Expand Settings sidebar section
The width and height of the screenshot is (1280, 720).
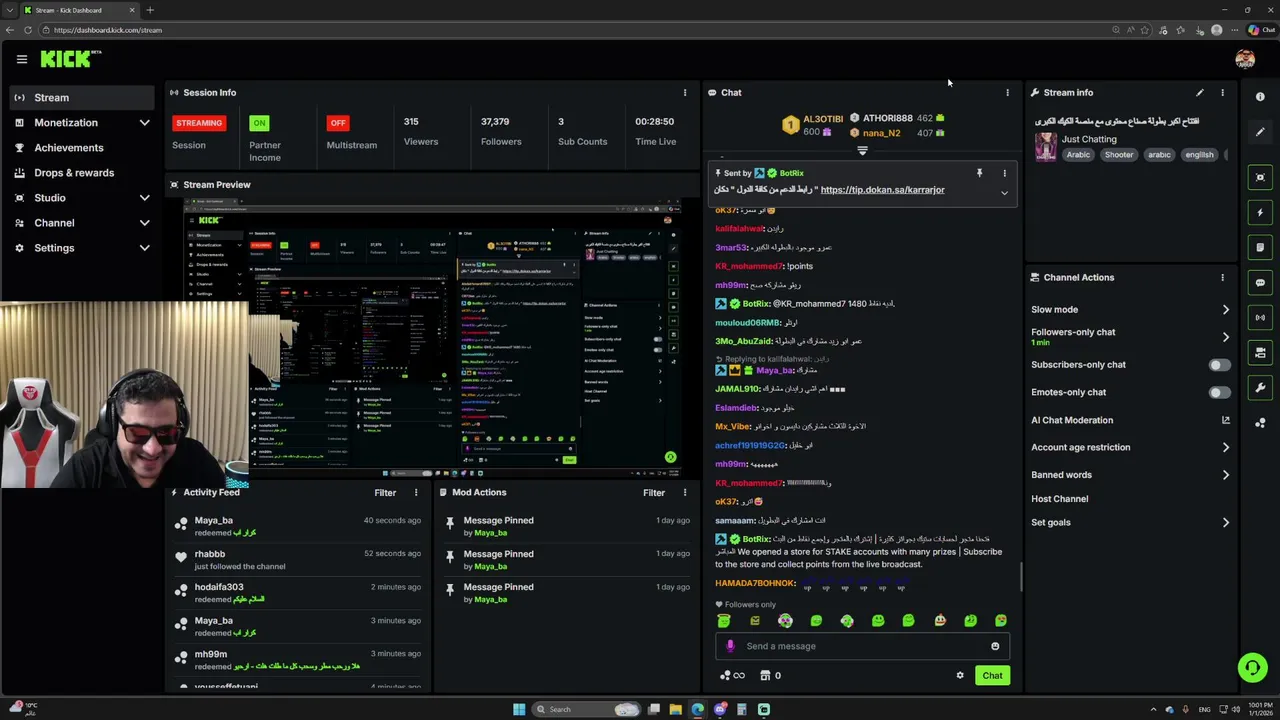[144, 248]
